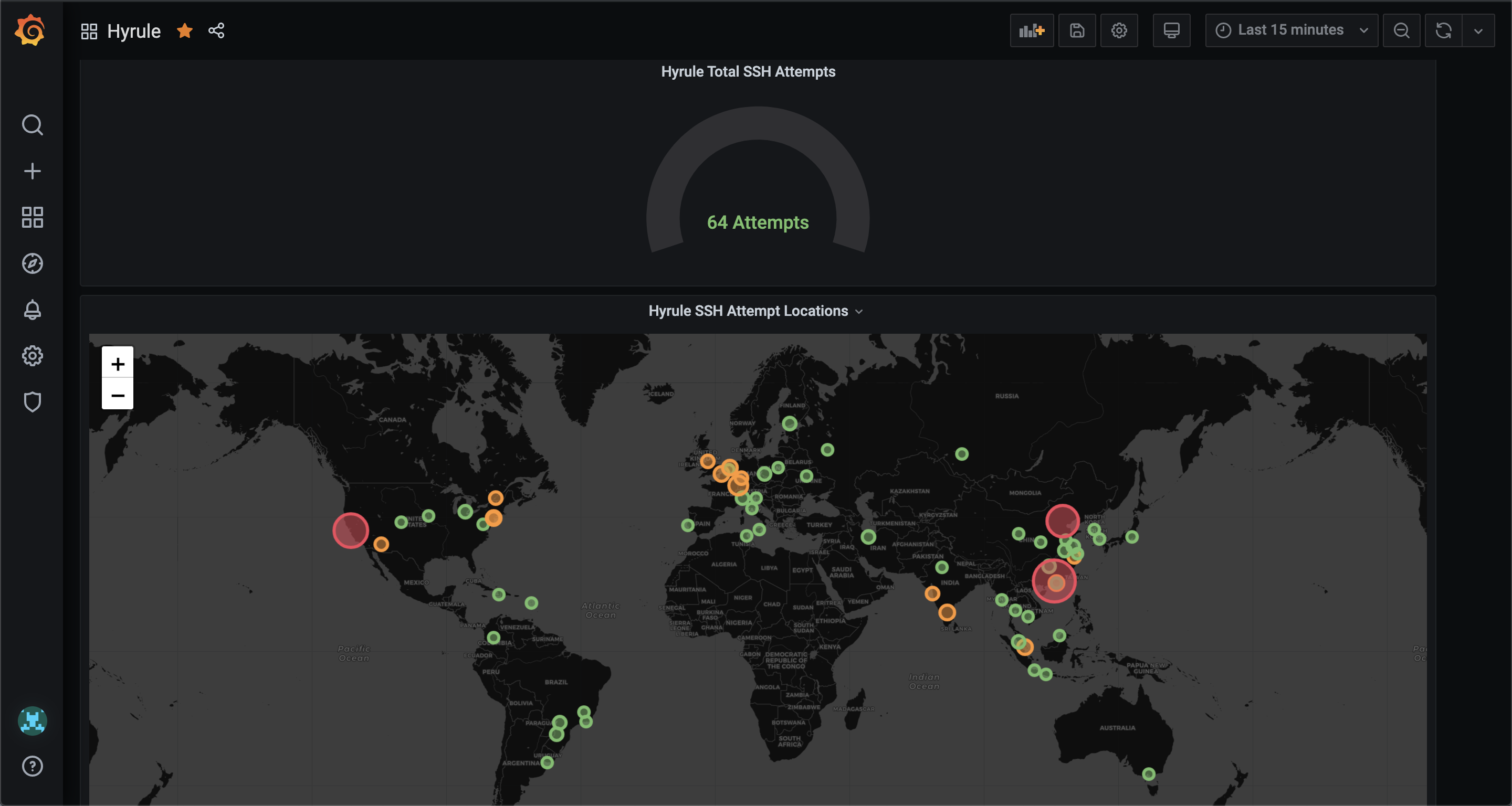Zoom in the map with plus button
The image size is (1512, 806).
click(118, 364)
